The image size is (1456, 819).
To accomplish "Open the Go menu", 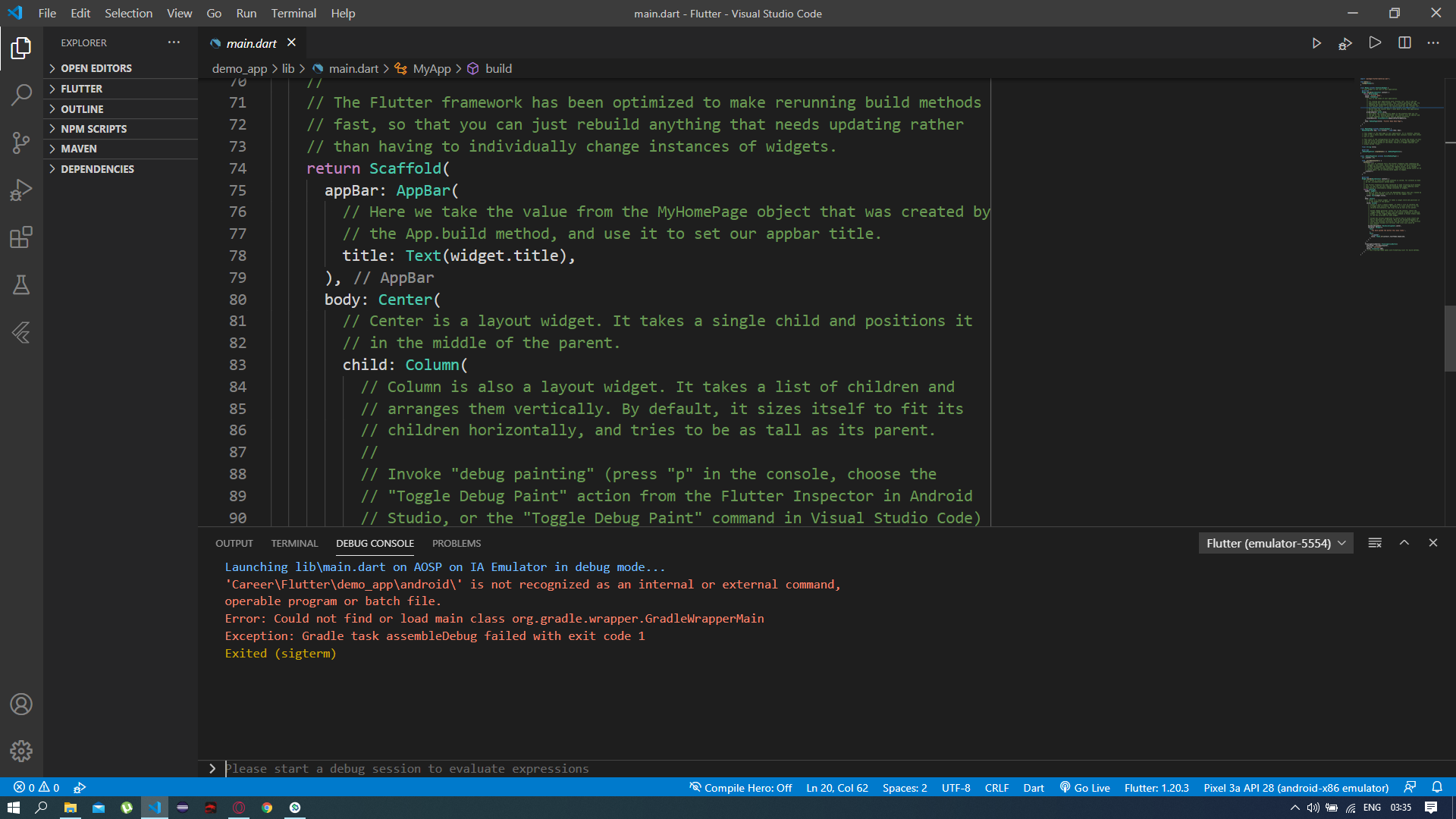I will (x=214, y=13).
